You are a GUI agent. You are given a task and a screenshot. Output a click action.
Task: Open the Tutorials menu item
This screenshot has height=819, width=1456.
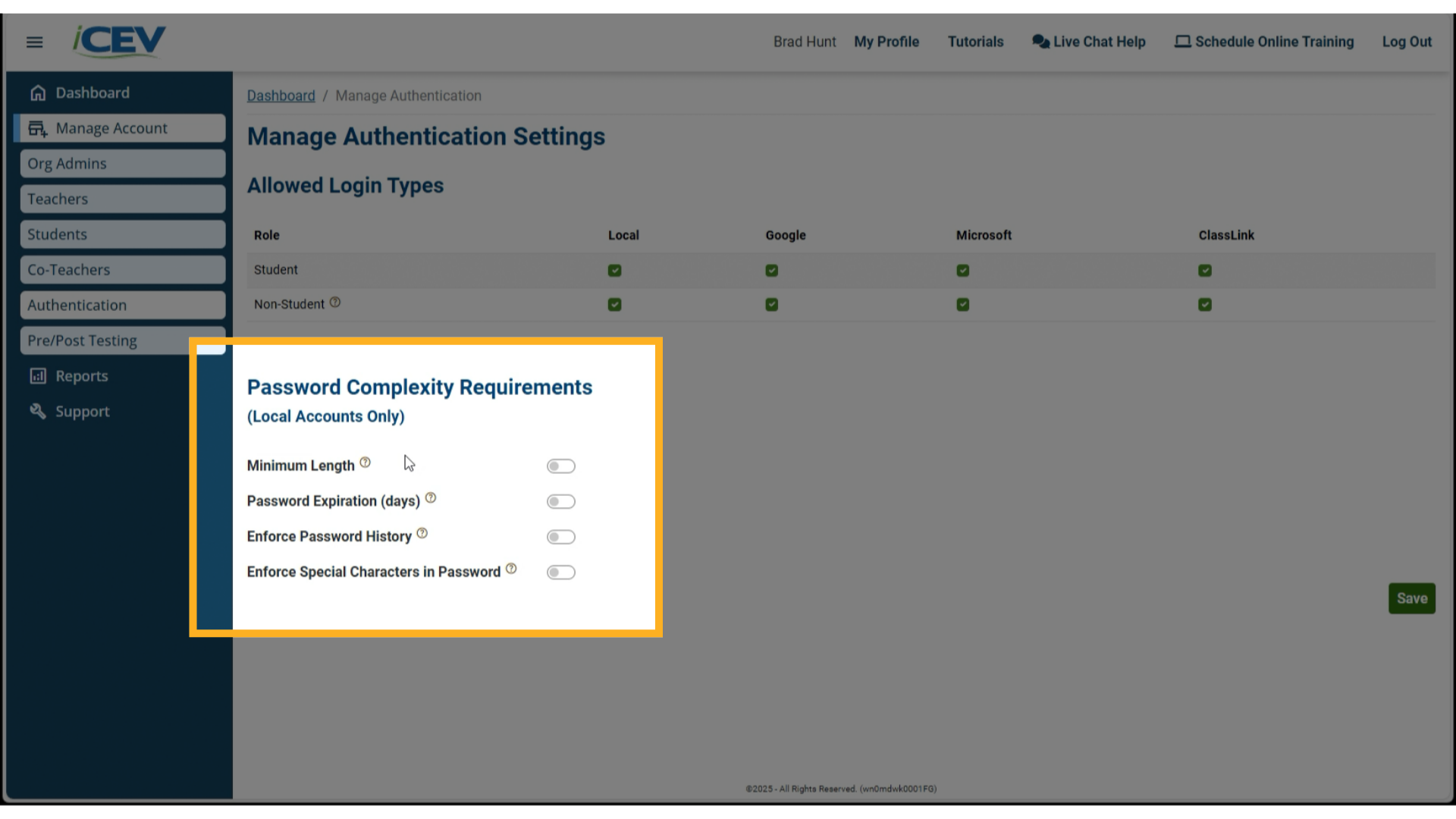pos(975,42)
